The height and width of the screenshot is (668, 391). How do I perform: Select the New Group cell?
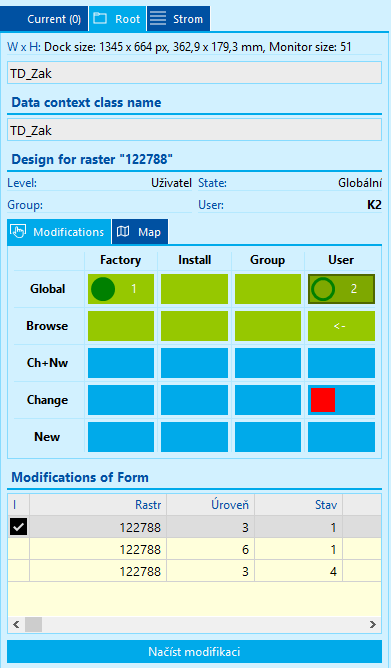pos(268,437)
